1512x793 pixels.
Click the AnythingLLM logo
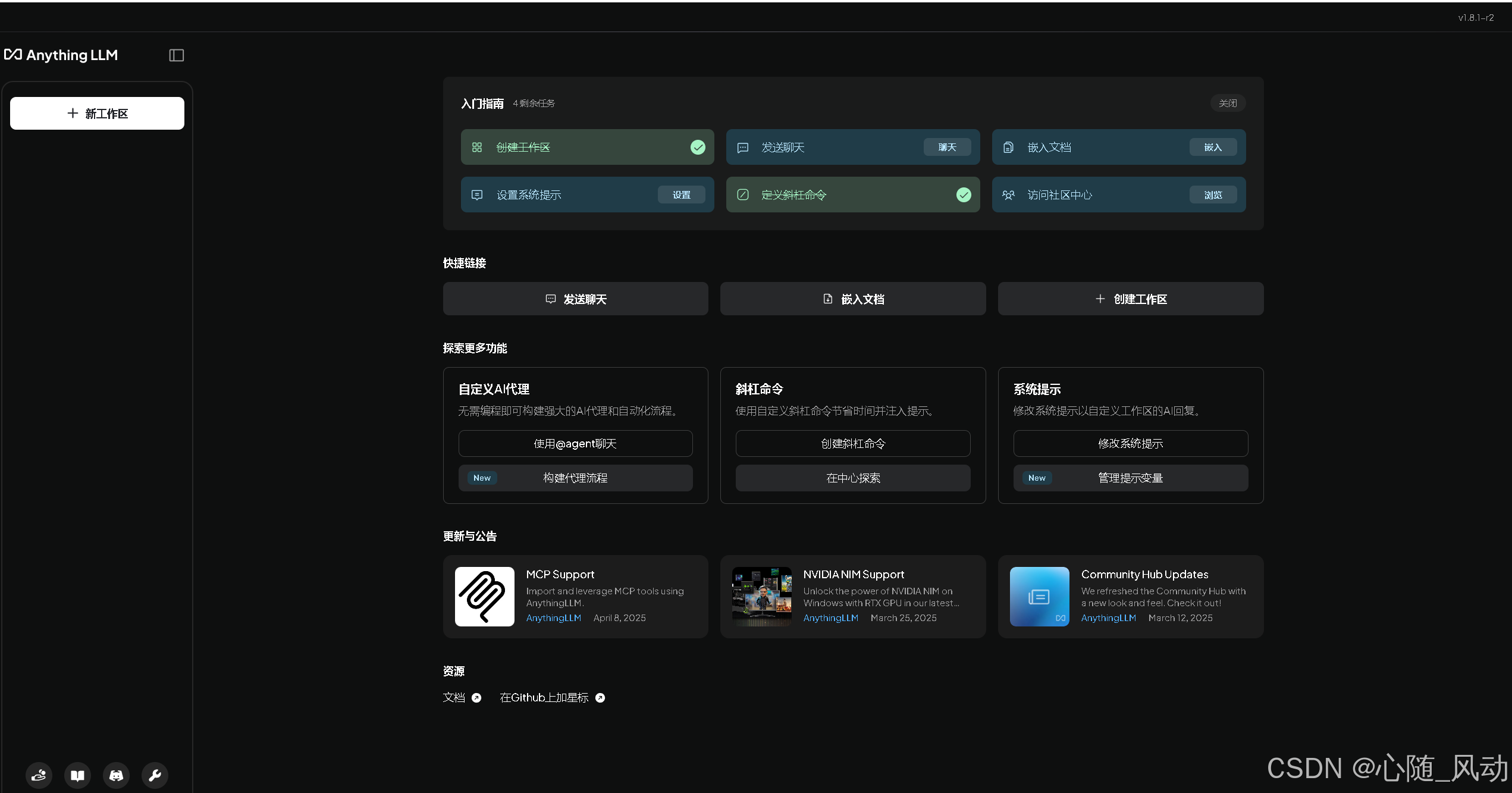coord(61,55)
